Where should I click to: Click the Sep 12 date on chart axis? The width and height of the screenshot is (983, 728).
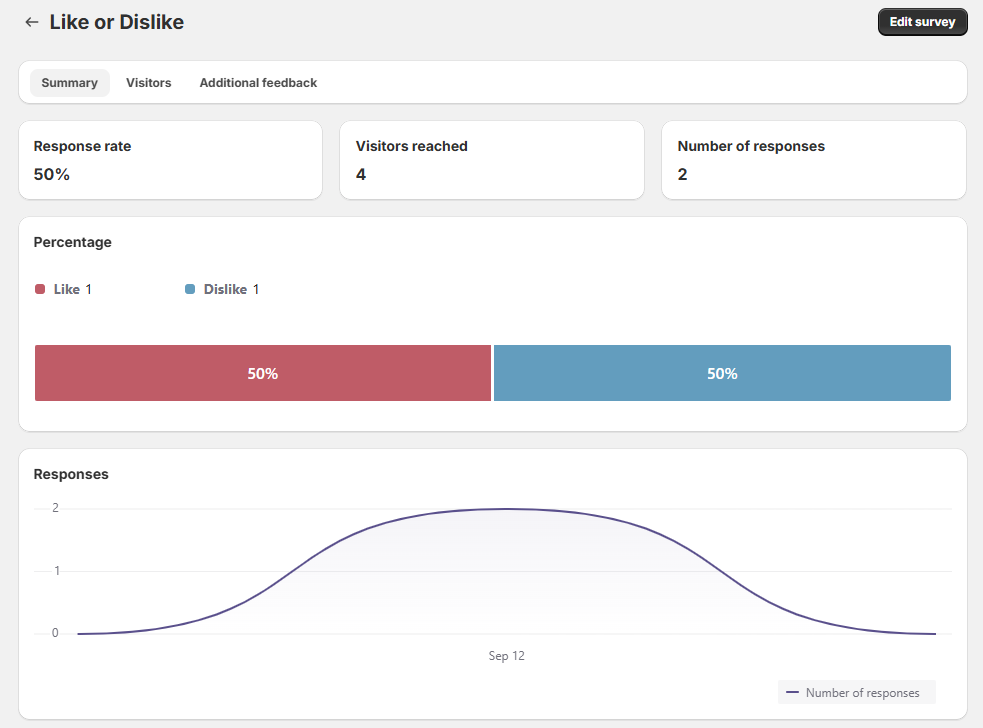[x=506, y=656]
